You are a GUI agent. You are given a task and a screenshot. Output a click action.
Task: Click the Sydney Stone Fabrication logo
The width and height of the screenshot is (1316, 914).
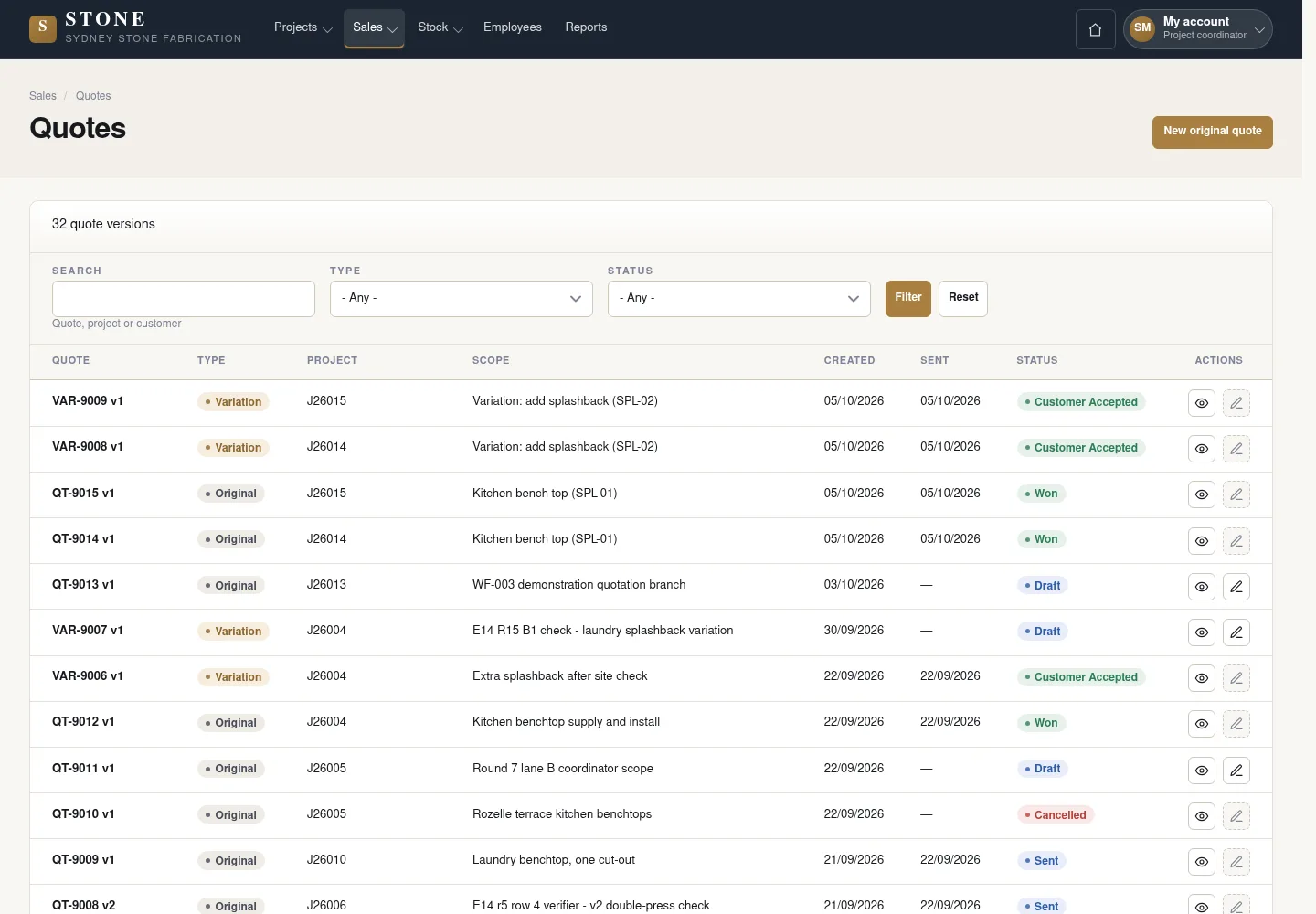tap(135, 28)
